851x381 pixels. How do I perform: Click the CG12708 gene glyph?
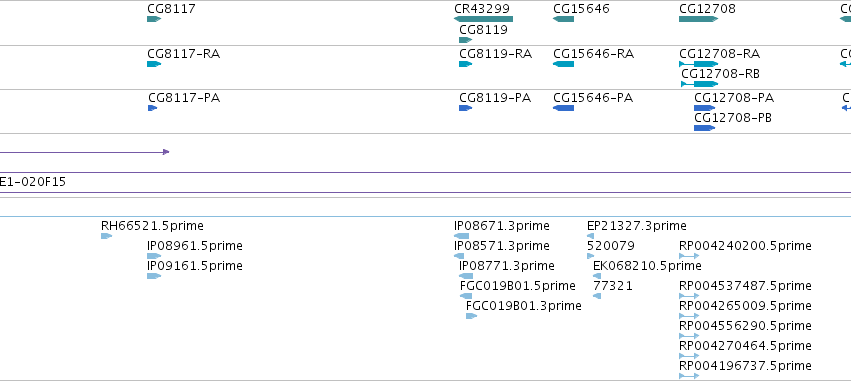[698, 19]
